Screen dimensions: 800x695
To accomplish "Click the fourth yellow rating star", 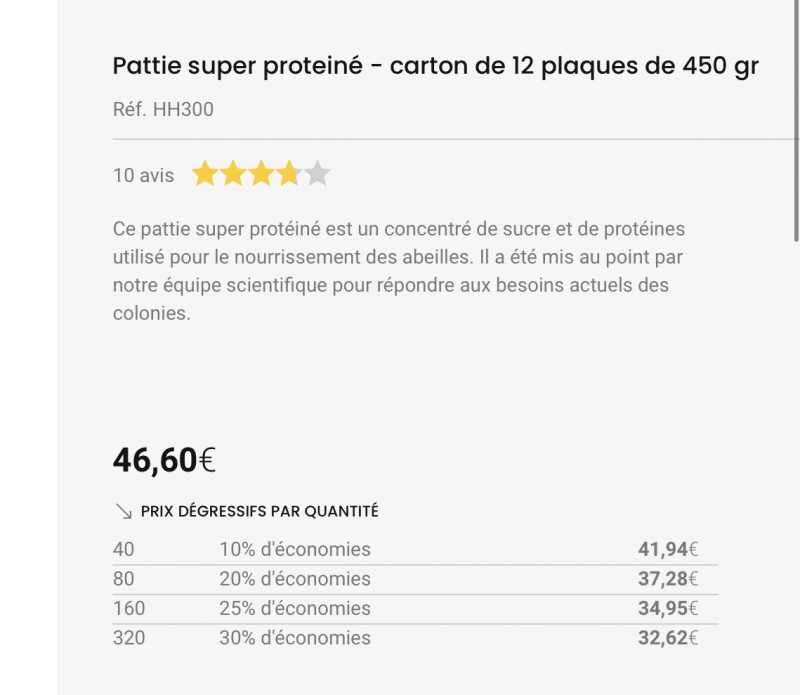I will pos(289,175).
